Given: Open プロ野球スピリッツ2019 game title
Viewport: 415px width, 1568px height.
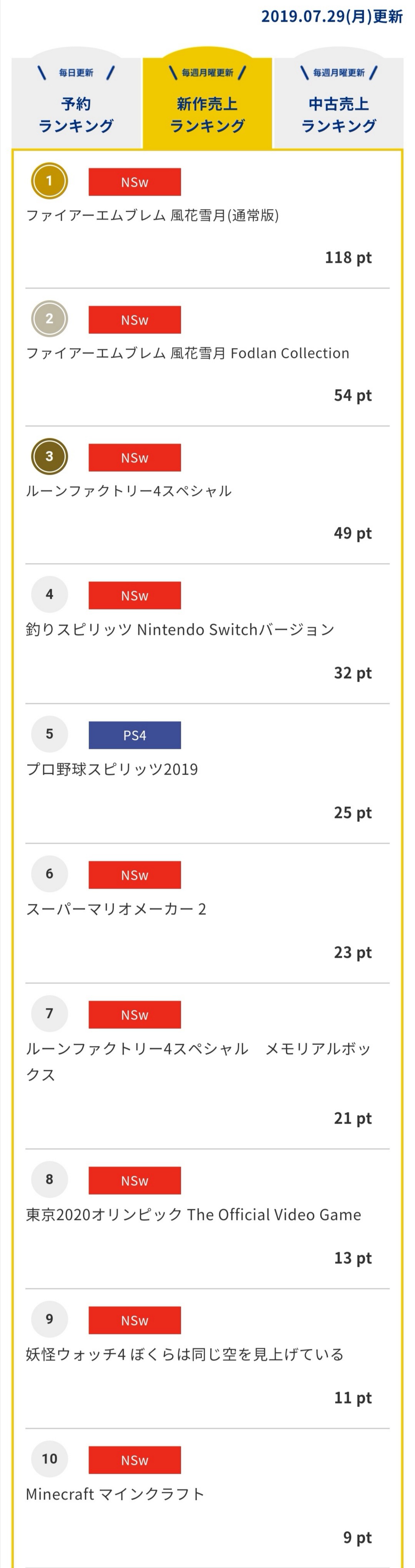Looking at the screenshot, I should point(112,769).
